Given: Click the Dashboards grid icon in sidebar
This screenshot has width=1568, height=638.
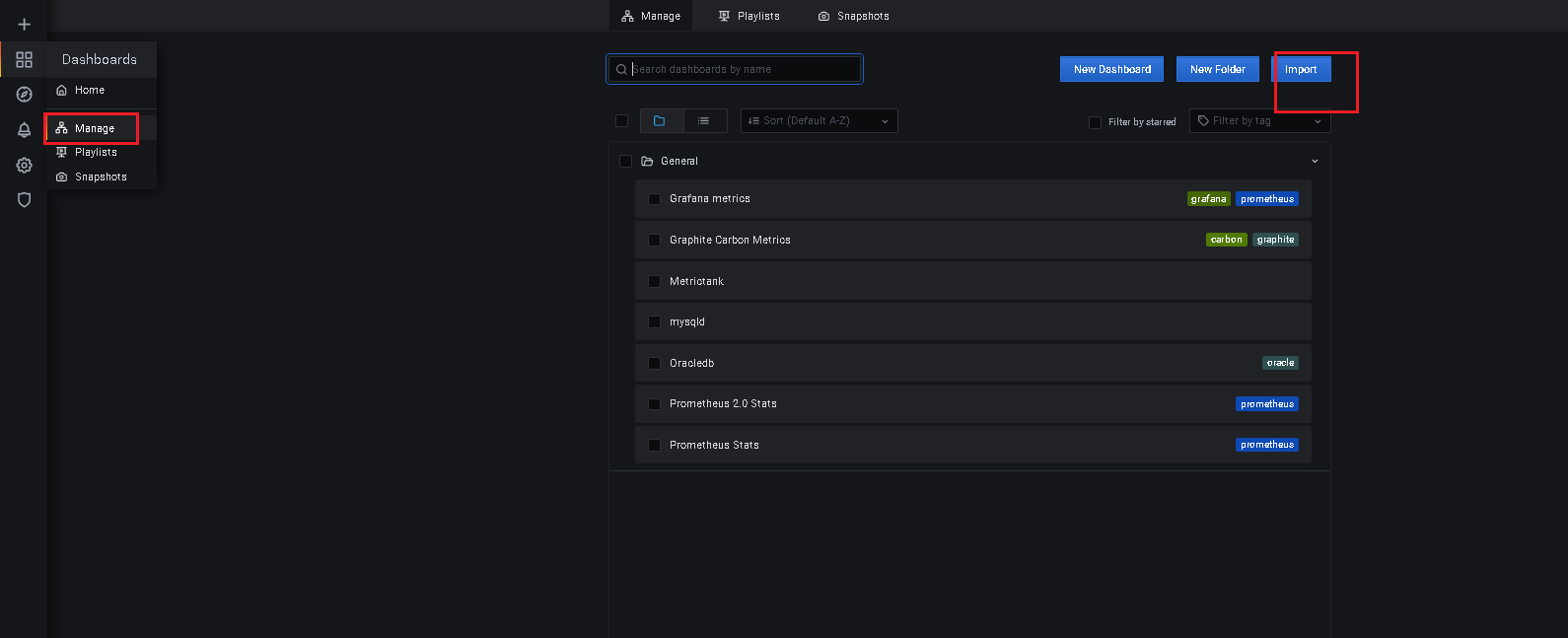Looking at the screenshot, I should pos(25,59).
